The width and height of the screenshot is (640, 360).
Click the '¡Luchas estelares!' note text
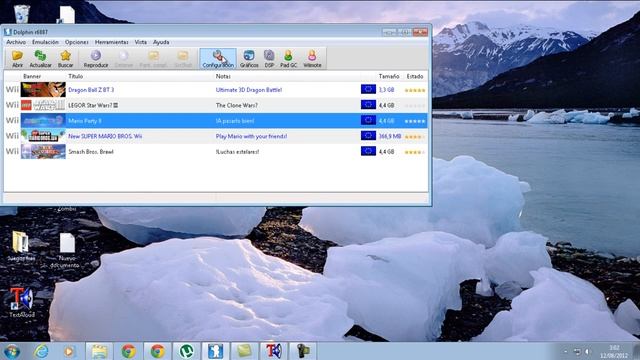(x=237, y=152)
